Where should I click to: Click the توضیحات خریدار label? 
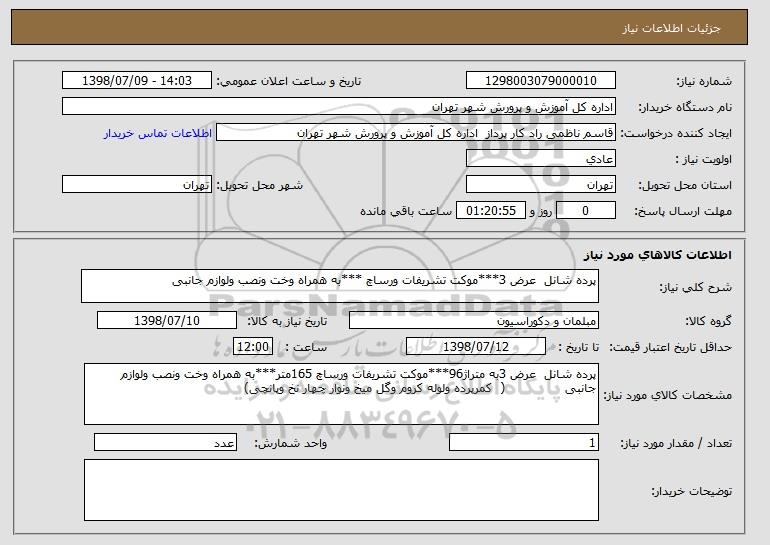click(x=691, y=491)
